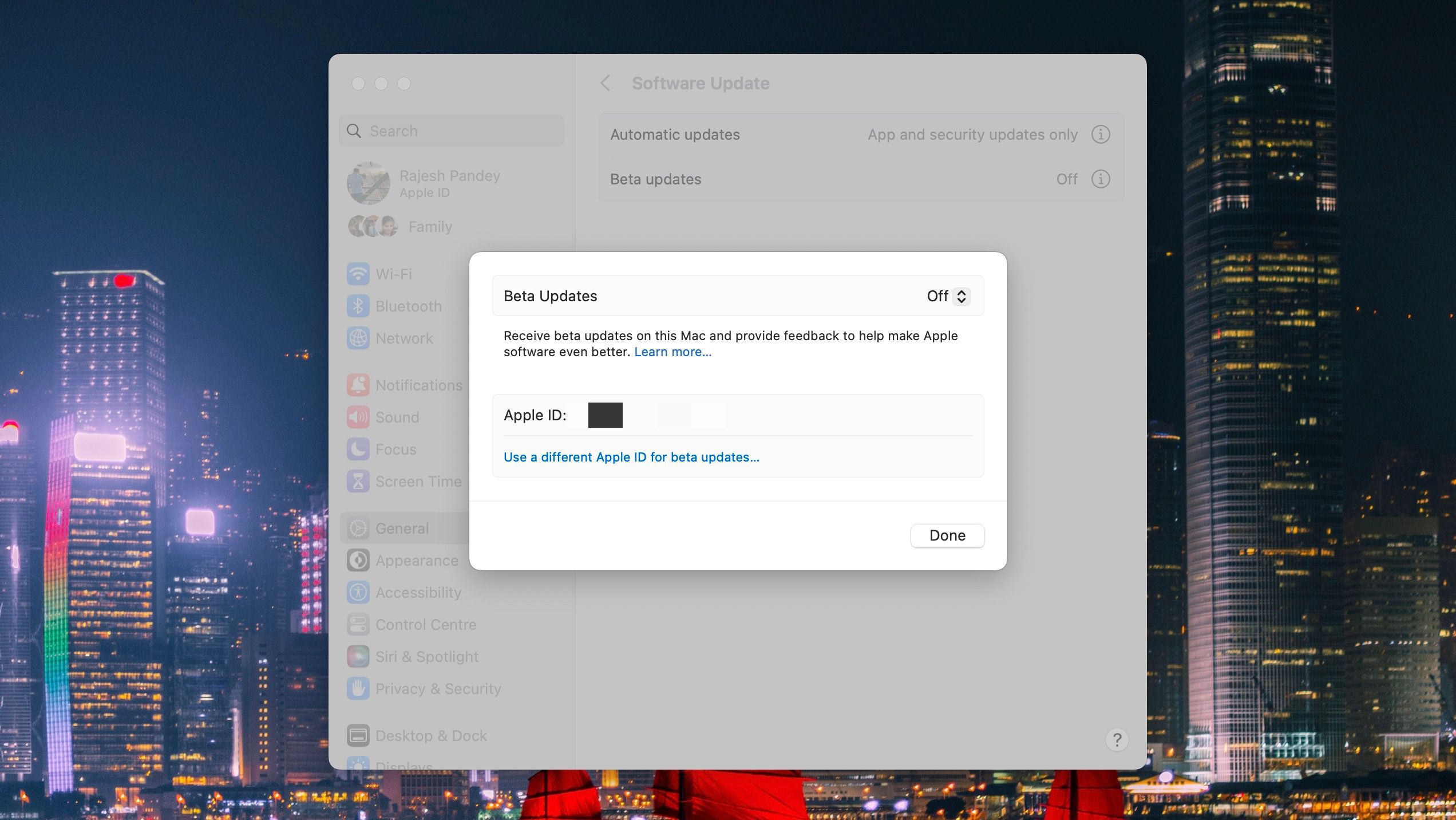The image size is (1456, 820).
Task: Open Desktop & Dock settings
Action: click(x=430, y=735)
